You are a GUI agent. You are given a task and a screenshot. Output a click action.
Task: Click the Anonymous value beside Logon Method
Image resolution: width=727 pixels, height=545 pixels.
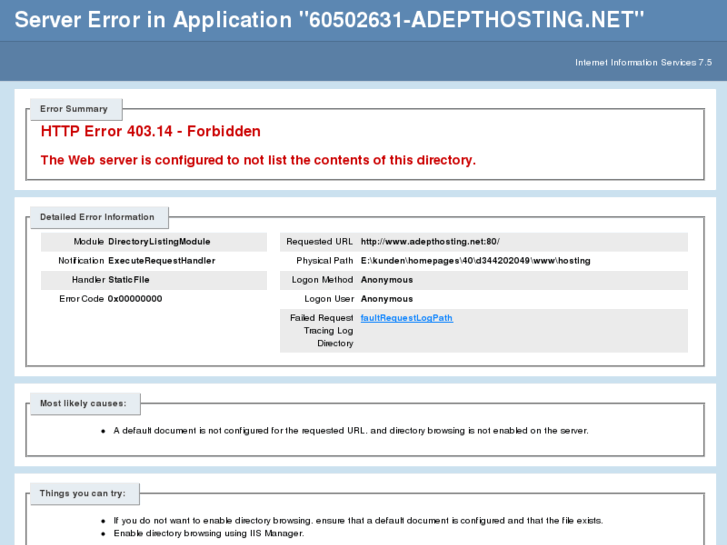pos(387,280)
